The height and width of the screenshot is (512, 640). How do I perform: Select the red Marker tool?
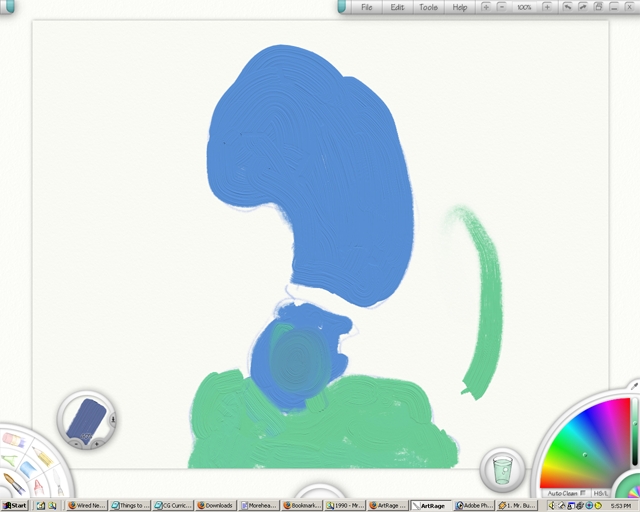click(38, 487)
